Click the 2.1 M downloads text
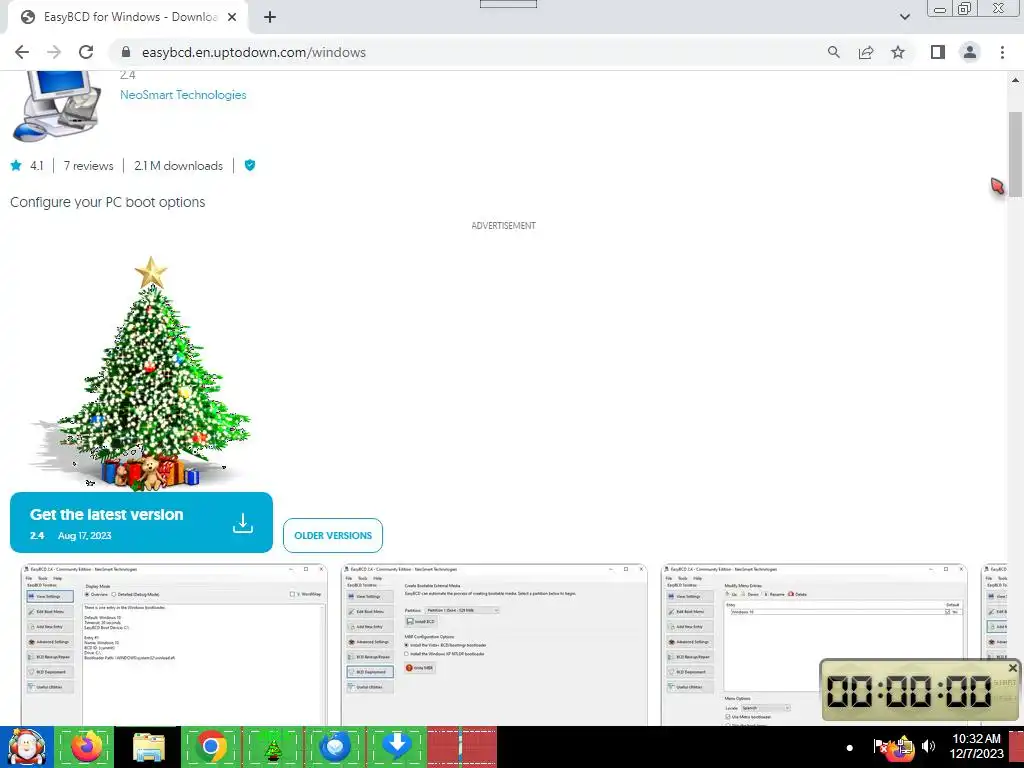 click(178, 166)
